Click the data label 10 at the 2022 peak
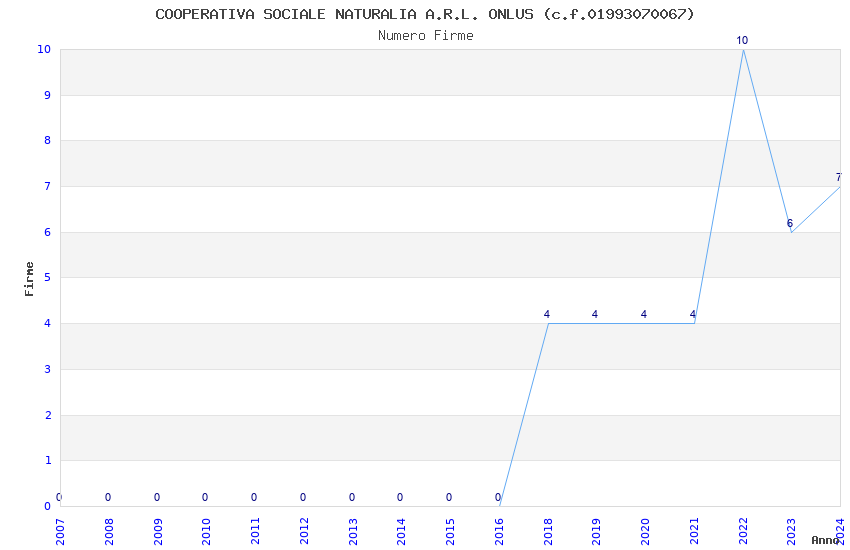 click(x=742, y=40)
